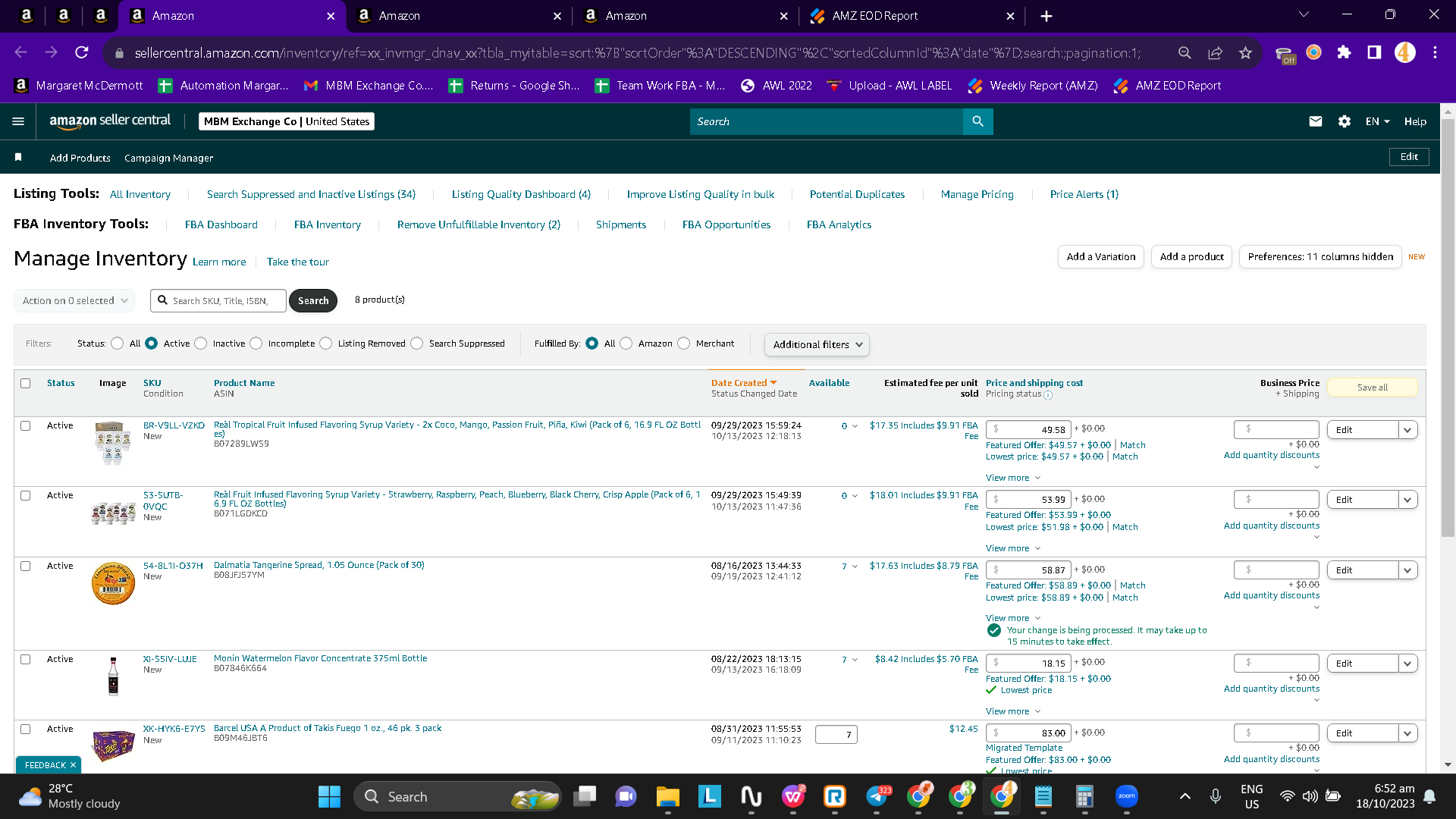Open the Action on 0 selected dropdown
This screenshot has height=819, width=1456.
point(74,301)
